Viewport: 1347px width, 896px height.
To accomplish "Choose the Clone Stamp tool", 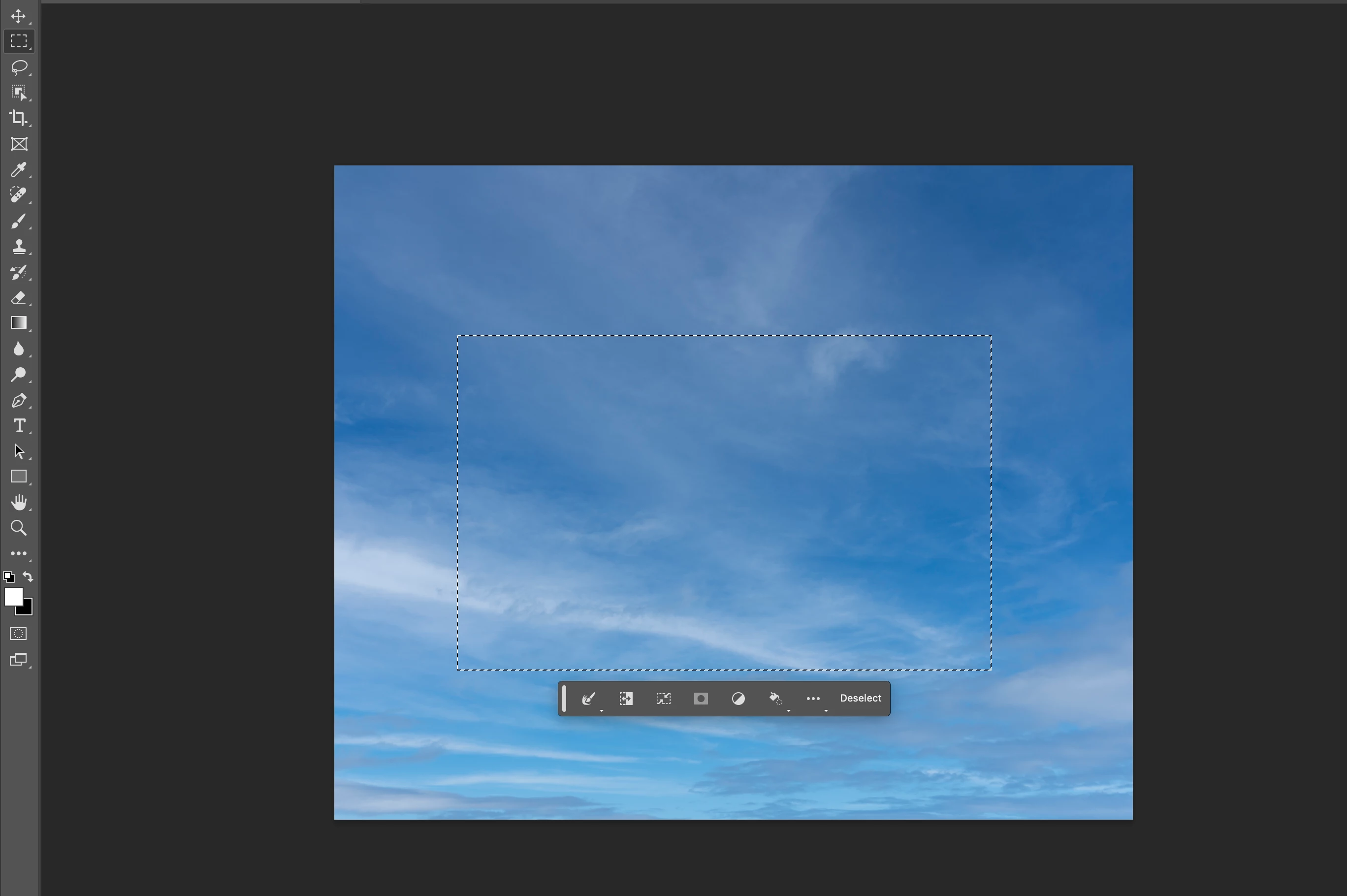I will pos(18,246).
